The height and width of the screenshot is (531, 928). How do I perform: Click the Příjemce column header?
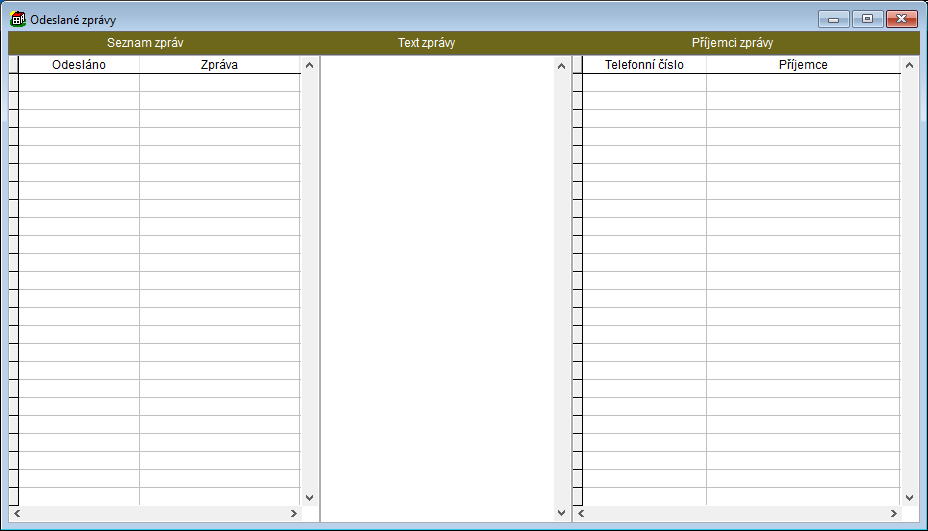(803, 65)
